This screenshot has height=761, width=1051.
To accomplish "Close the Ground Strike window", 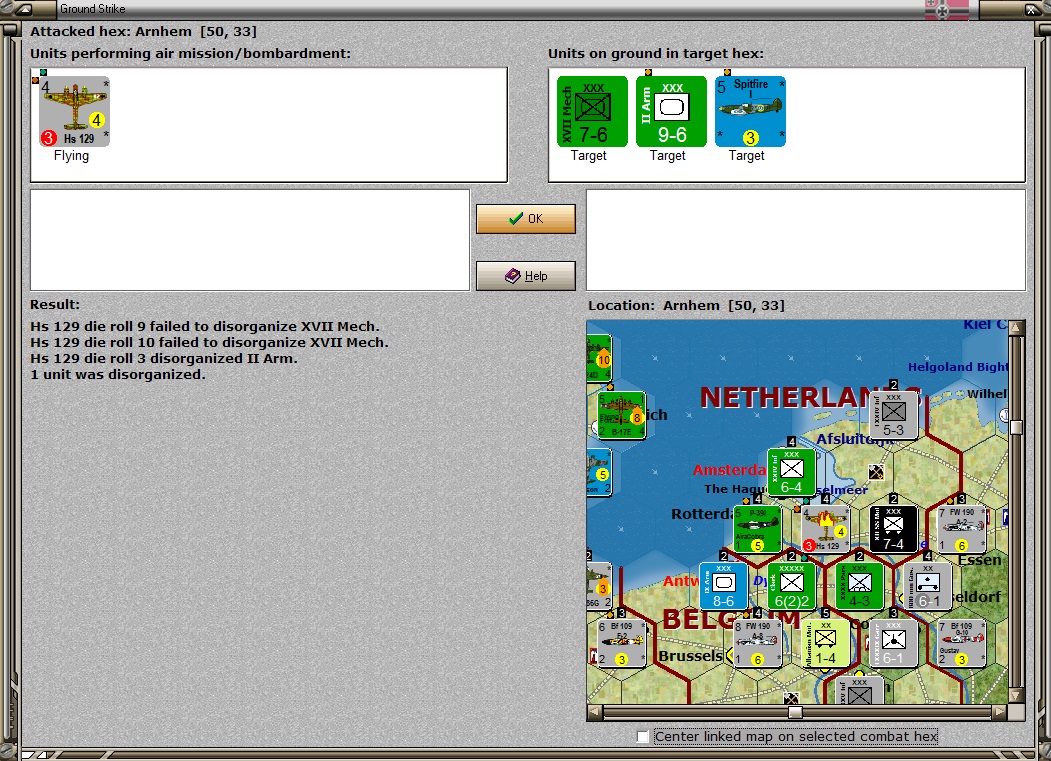I will coord(1032,9).
